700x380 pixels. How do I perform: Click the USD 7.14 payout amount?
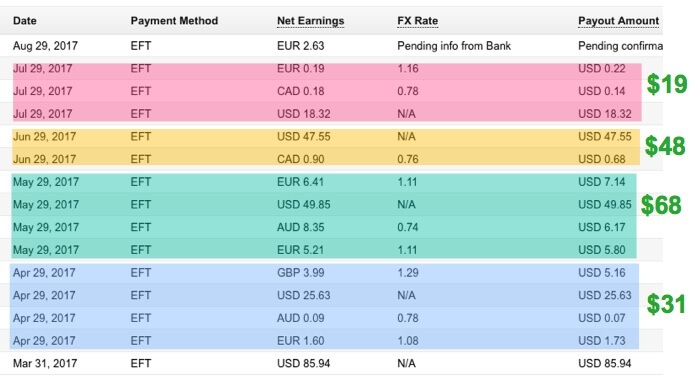602,182
